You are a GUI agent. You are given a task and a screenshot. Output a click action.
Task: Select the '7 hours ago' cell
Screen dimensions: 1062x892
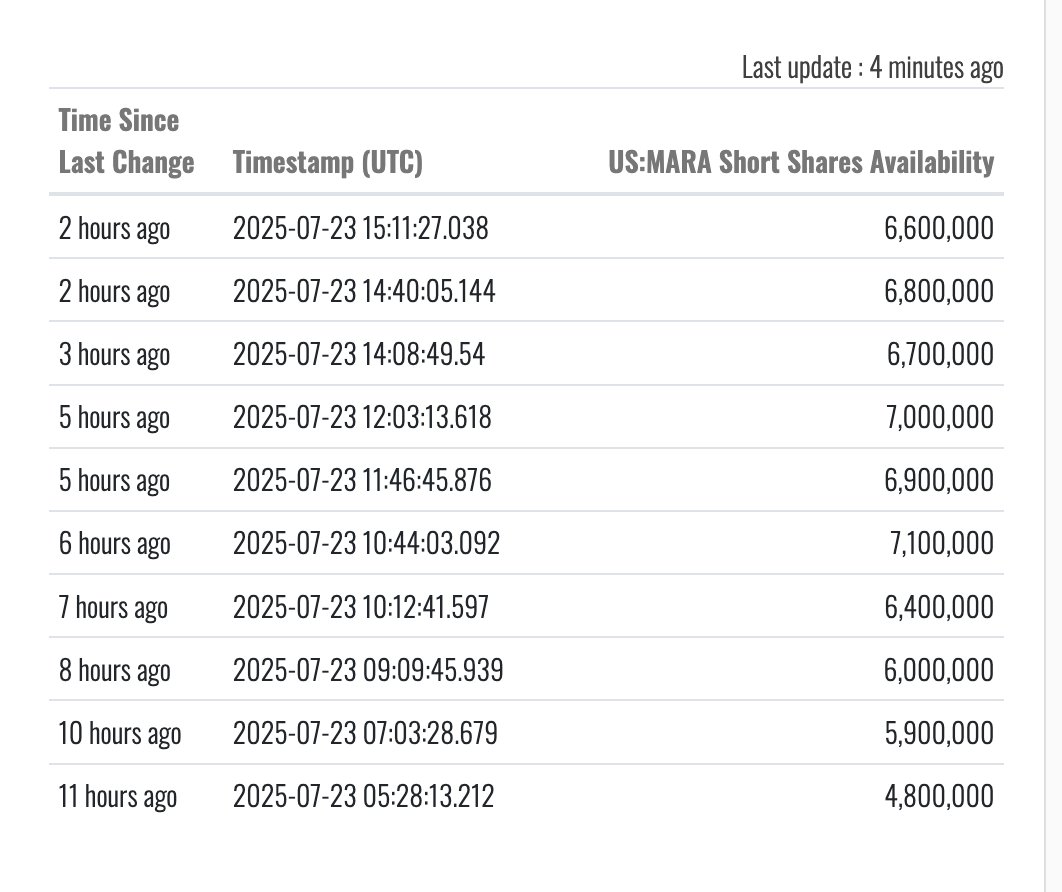click(x=113, y=608)
